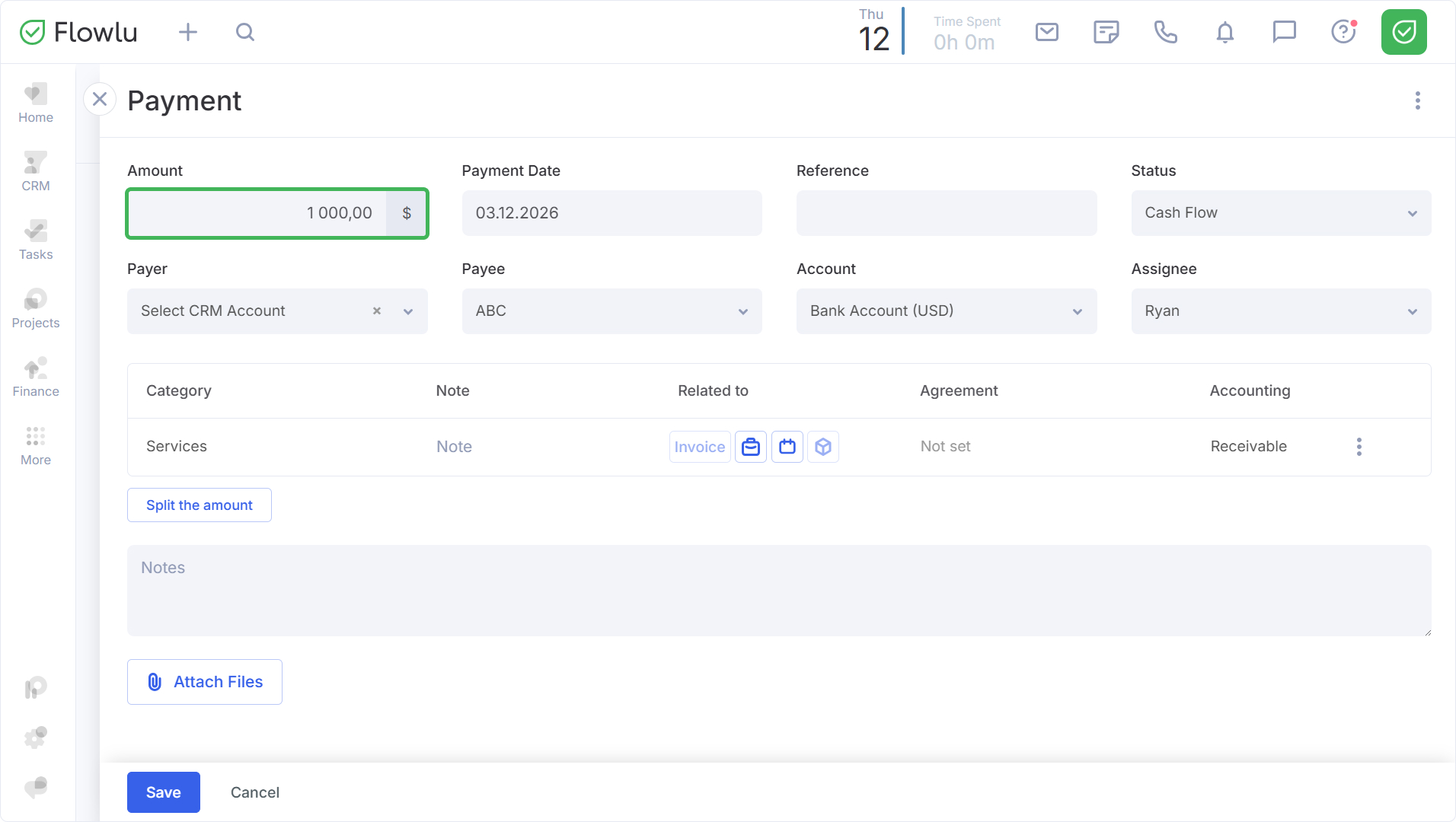Open the email inbox icon
The height and width of the screenshot is (822, 1456).
1047,32
